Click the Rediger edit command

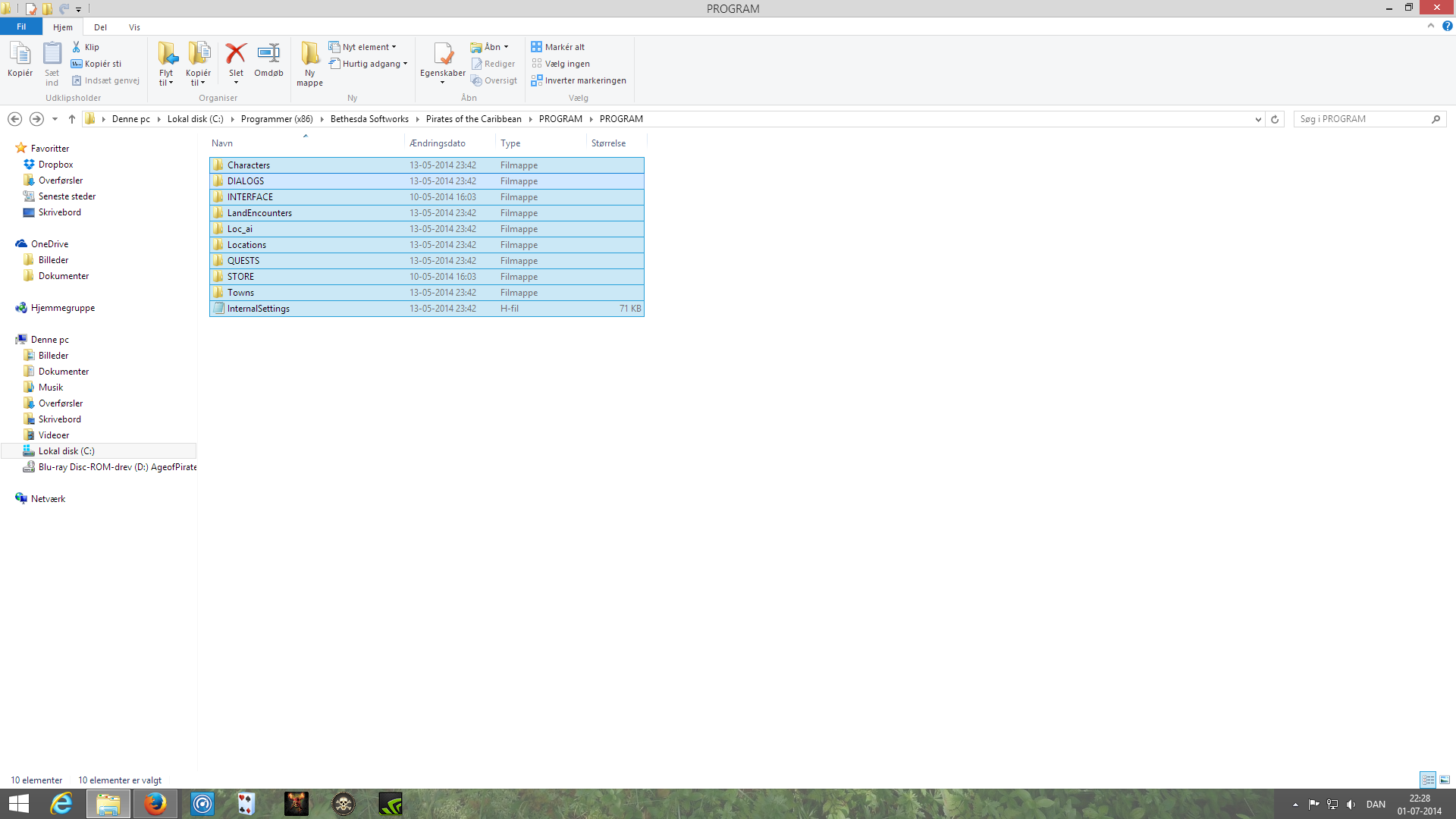pos(493,64)
